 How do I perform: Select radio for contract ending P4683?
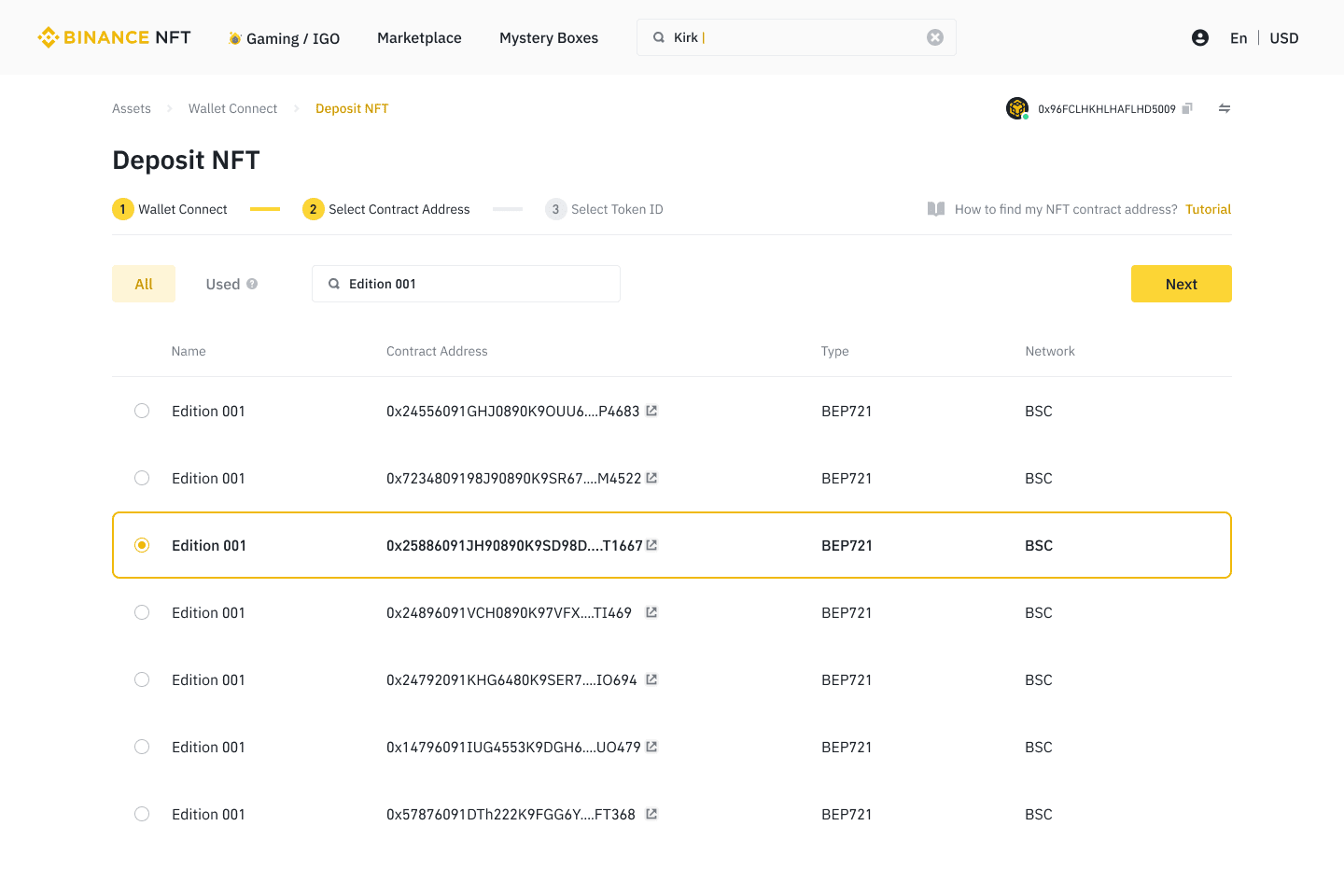tap(142, 411)
